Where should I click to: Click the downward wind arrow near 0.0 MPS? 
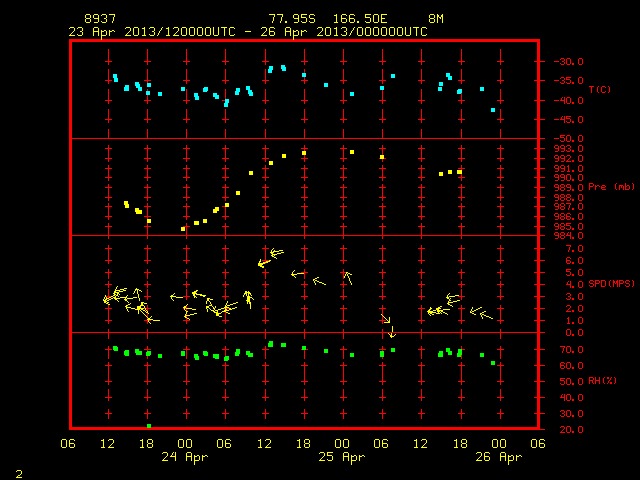coord(392,332)
